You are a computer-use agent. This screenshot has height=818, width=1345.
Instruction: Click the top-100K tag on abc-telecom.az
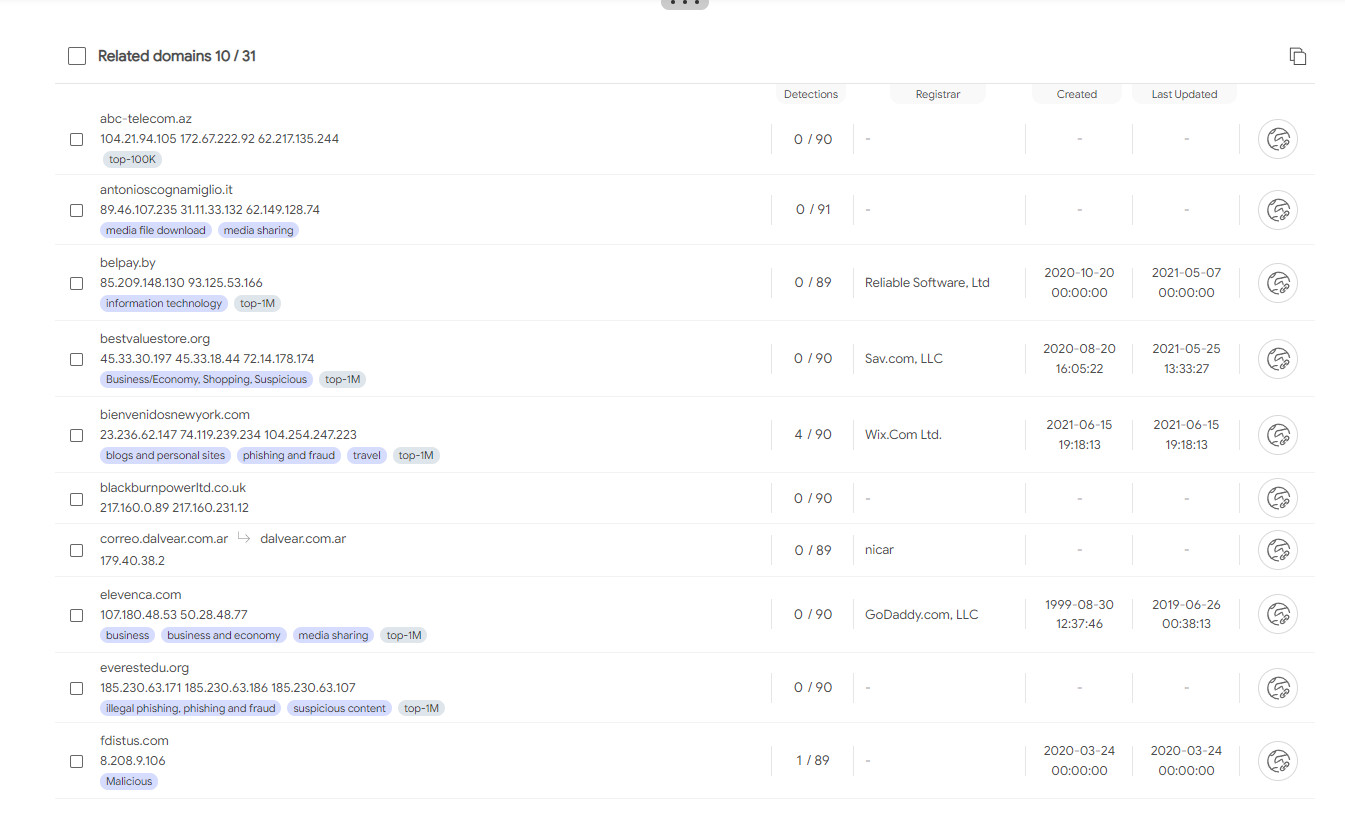pyautogui.click(x=131, y=159)
